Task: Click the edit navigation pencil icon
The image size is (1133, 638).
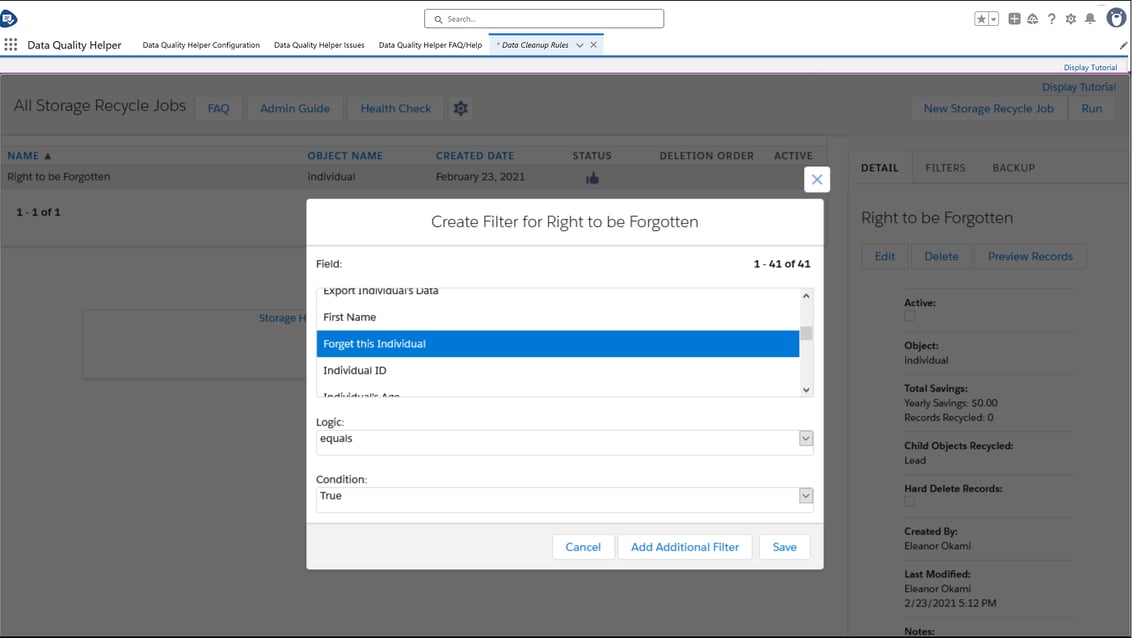Action: 1124,45
